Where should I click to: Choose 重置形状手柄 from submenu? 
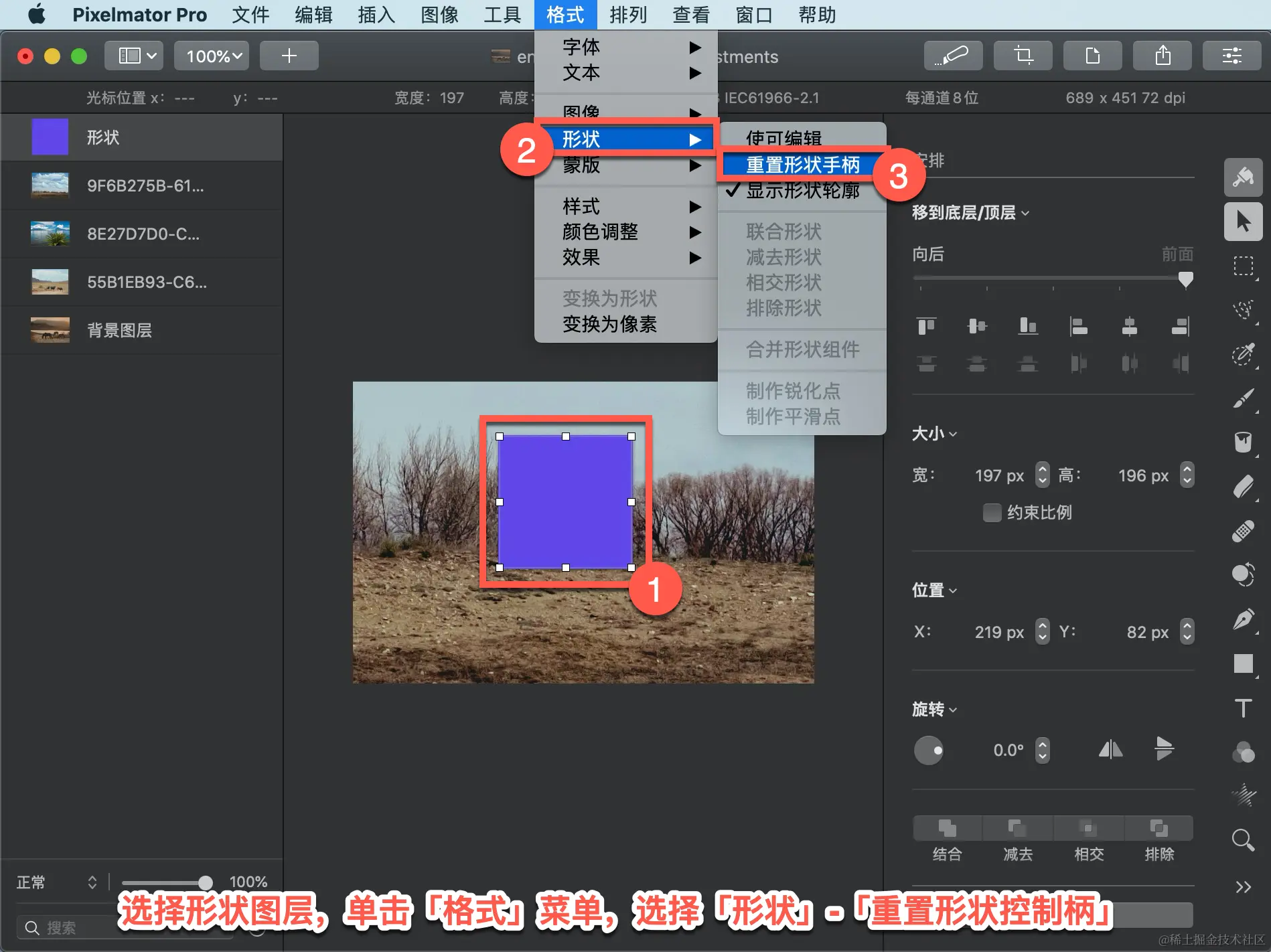[x=802, y=165]
